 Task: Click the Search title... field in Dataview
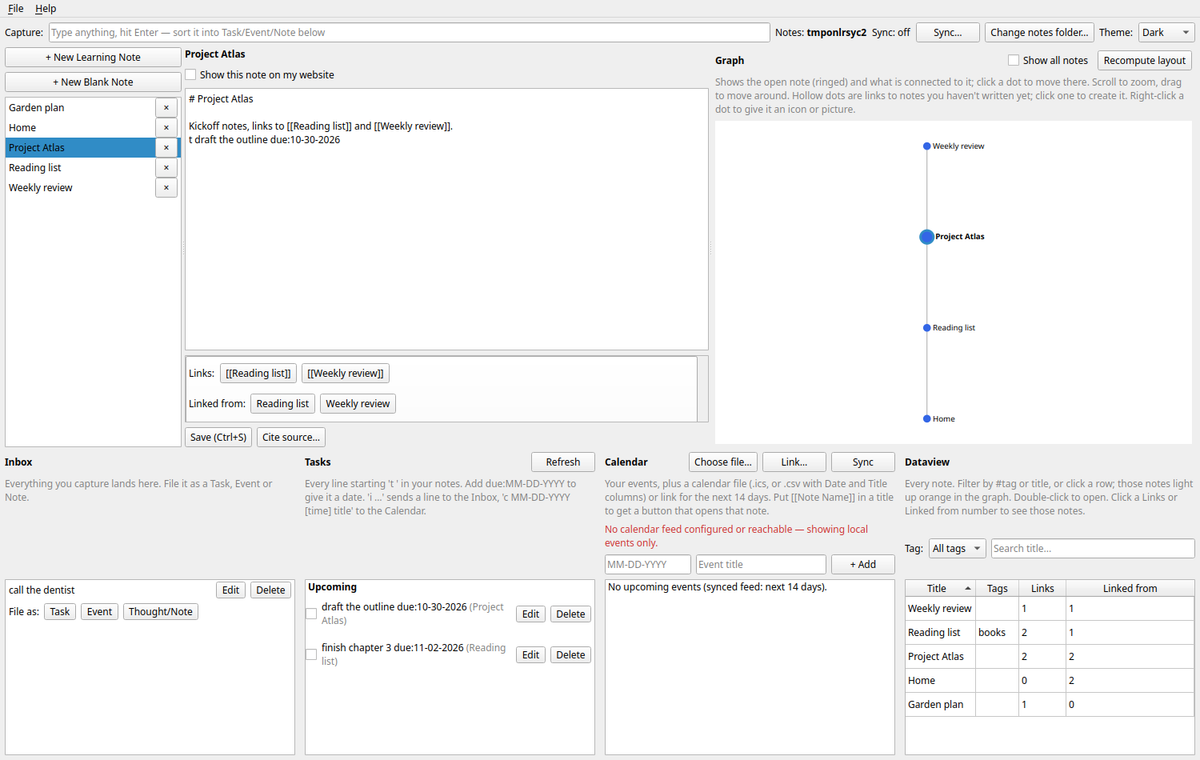coord(1092,548)
